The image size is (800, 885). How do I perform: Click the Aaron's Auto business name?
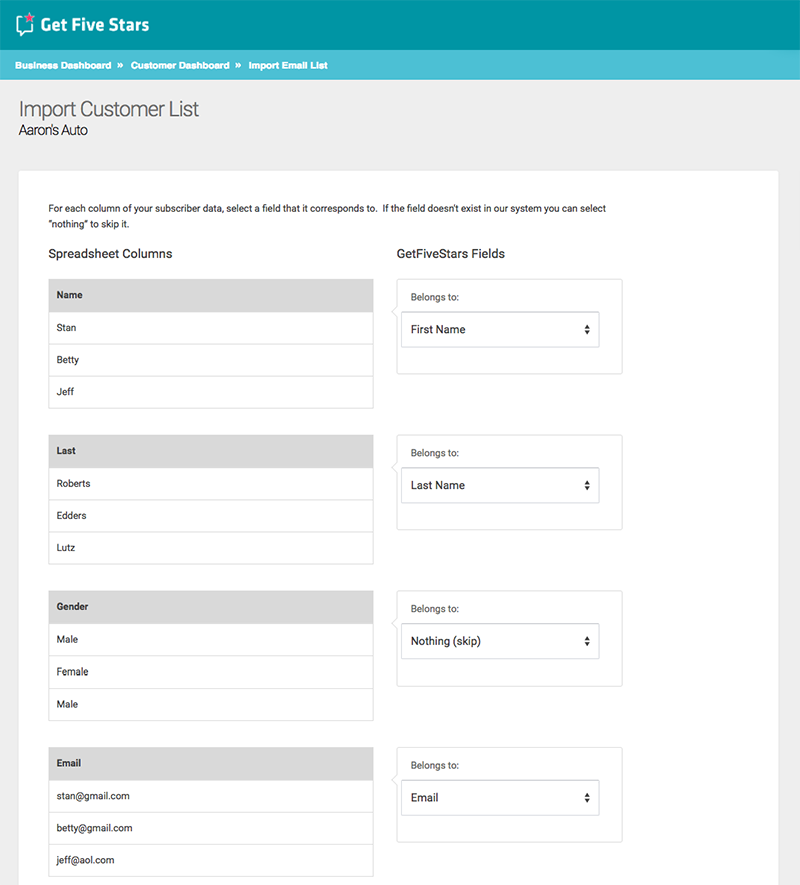click(x=53, y=130)
